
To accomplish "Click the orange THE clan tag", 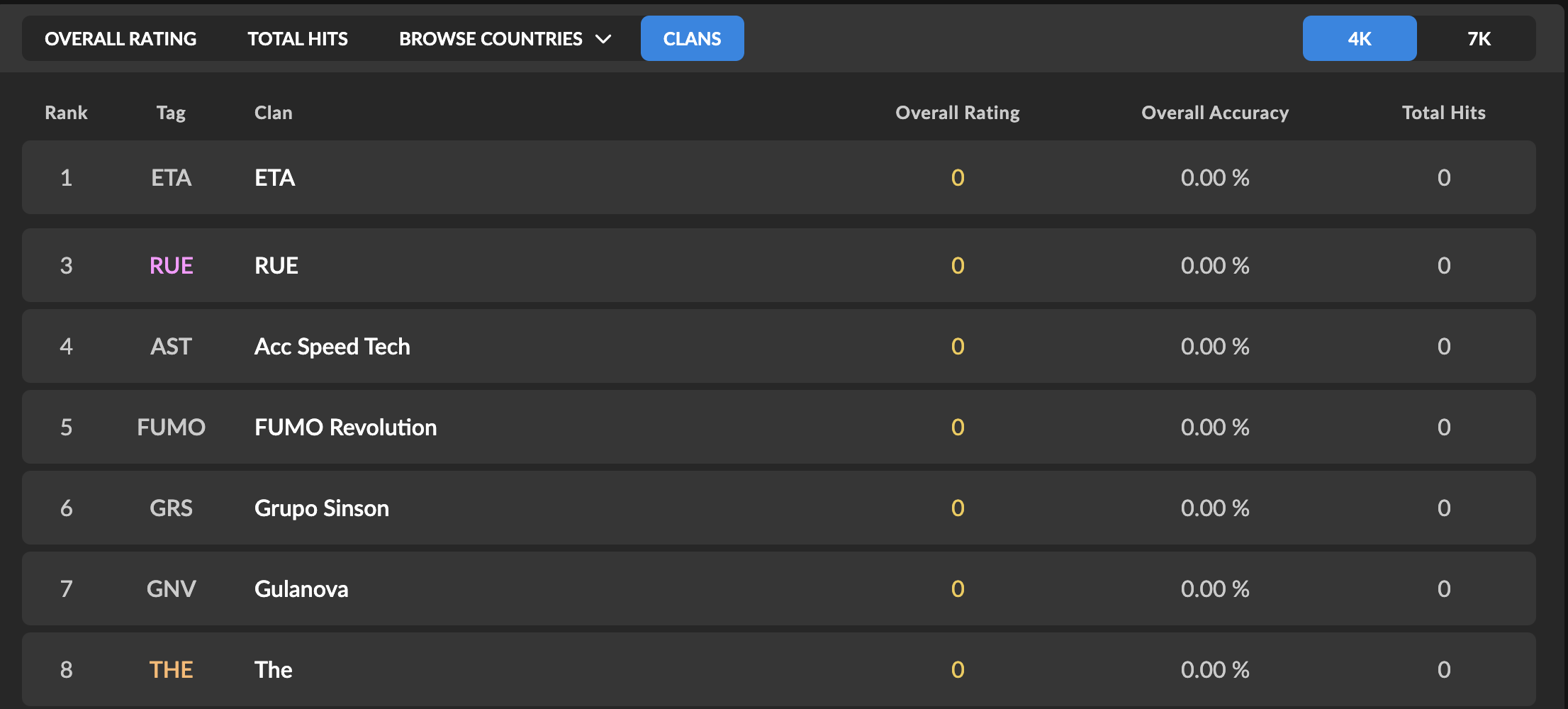I will click(171, 670).
